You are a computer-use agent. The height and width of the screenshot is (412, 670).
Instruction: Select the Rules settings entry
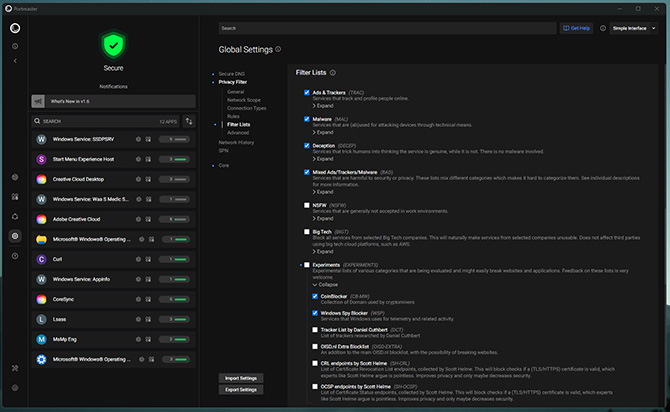coord(233,116)
